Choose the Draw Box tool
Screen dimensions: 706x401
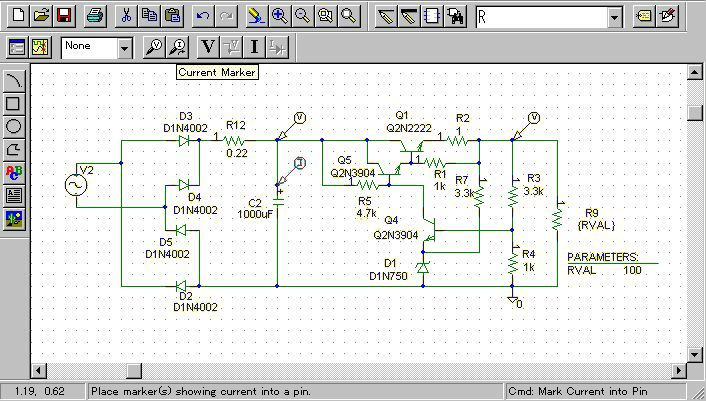14,103
